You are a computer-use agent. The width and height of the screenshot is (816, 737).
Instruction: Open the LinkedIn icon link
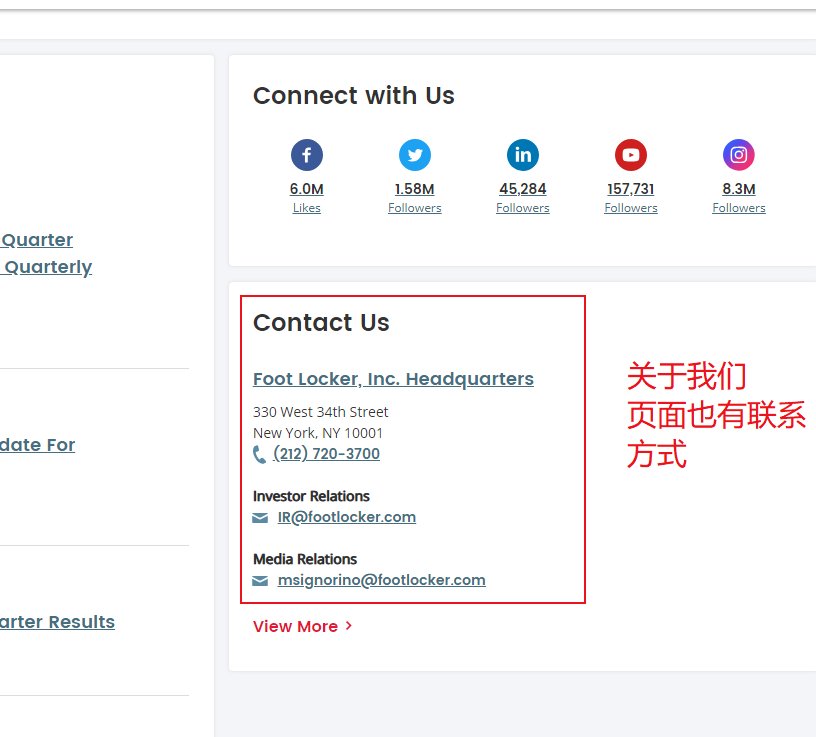(522, 155)
